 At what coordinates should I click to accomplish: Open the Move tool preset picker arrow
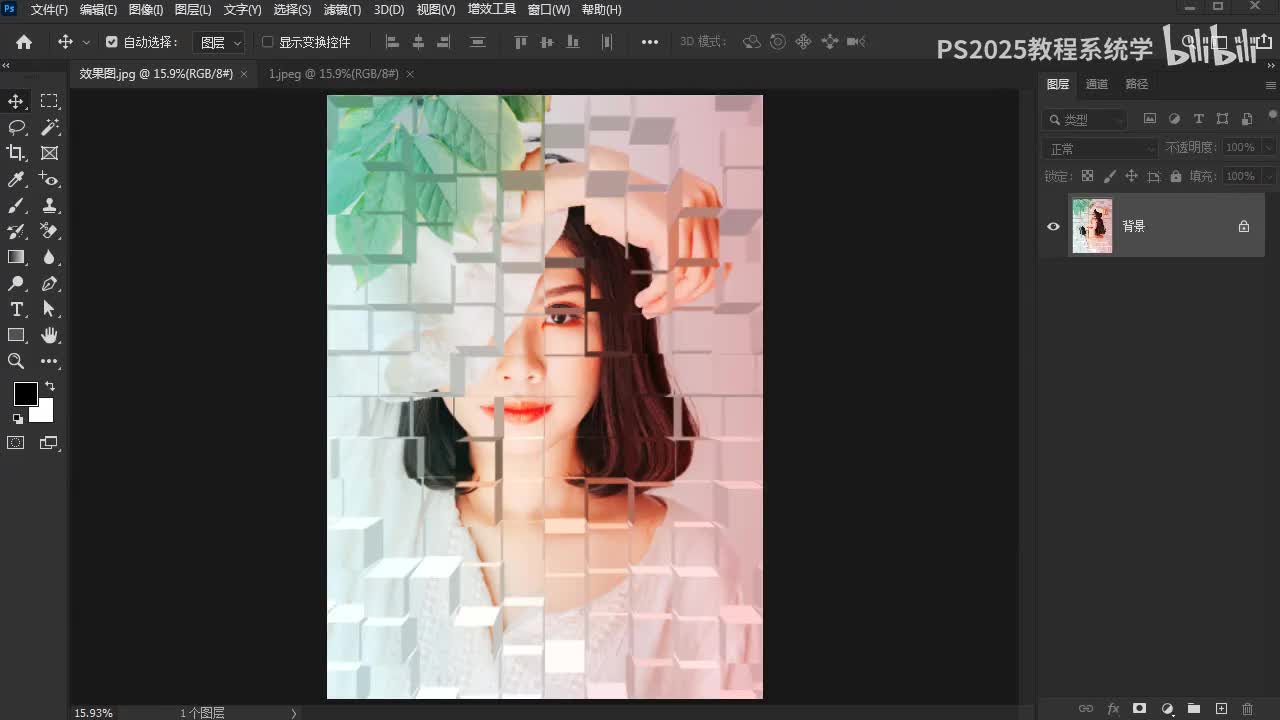pos(86,42)
